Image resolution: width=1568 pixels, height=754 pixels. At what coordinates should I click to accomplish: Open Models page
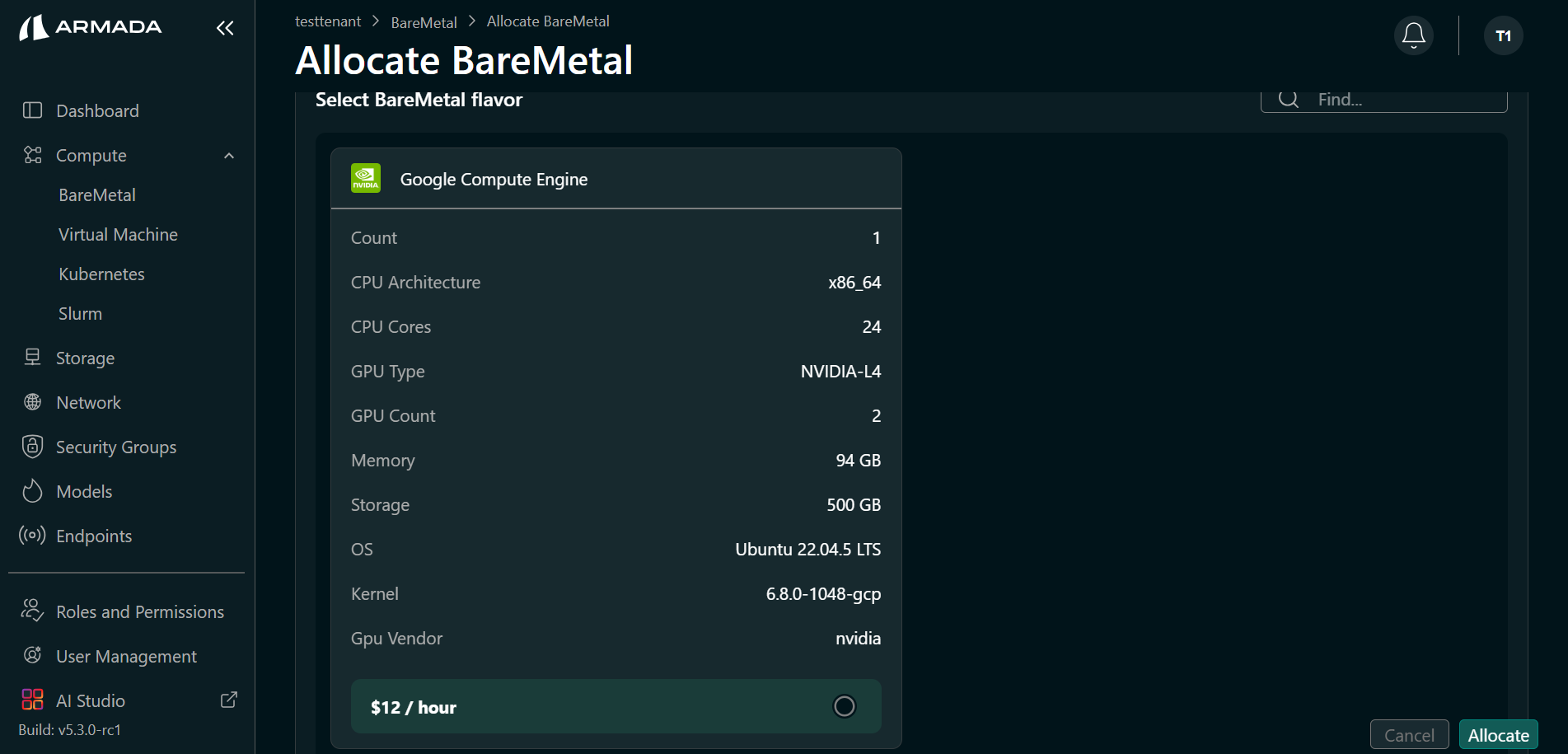click(x=84, y=491)
